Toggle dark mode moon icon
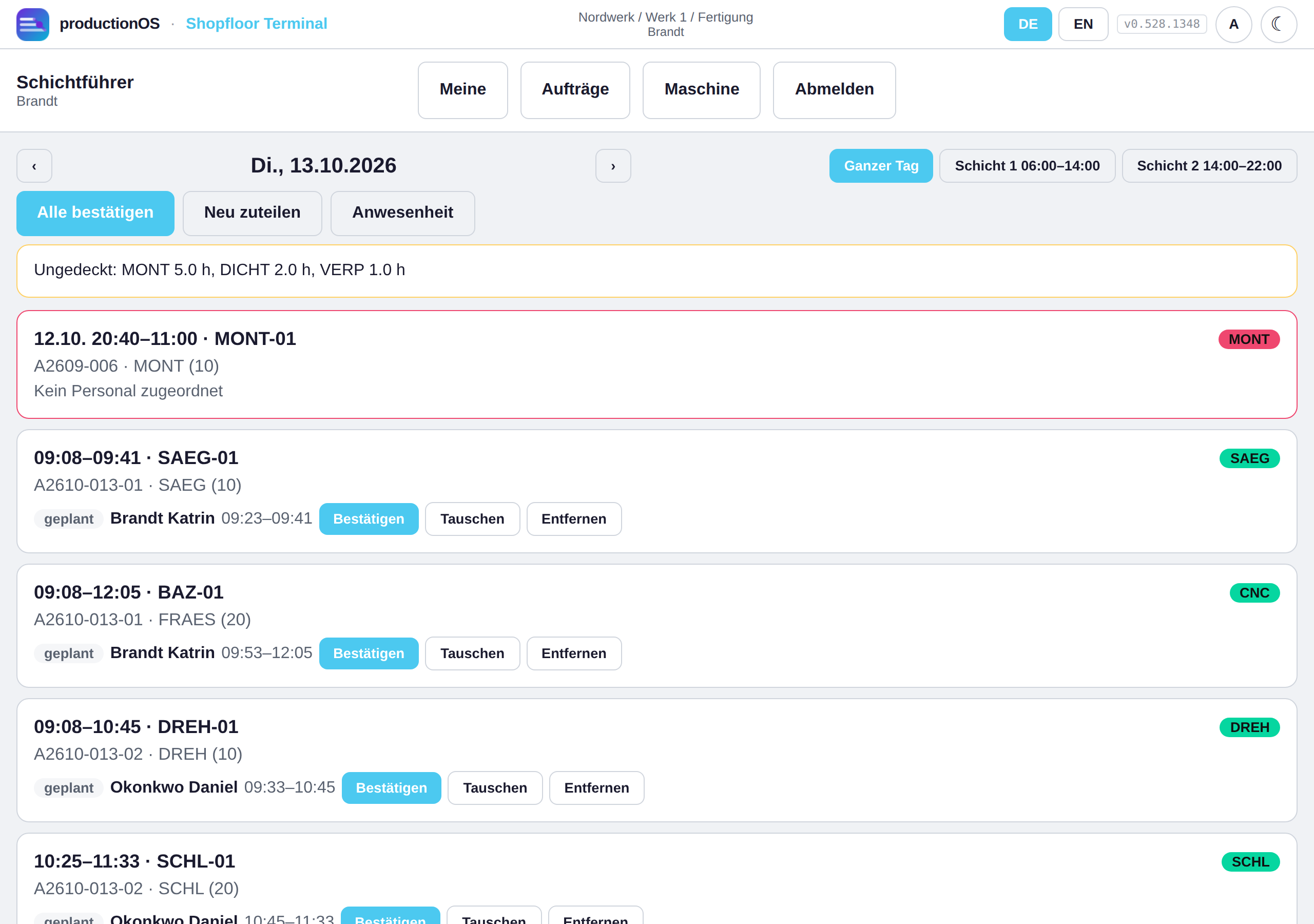This screenshot has height=924, width=1314. pos(1279,24)
